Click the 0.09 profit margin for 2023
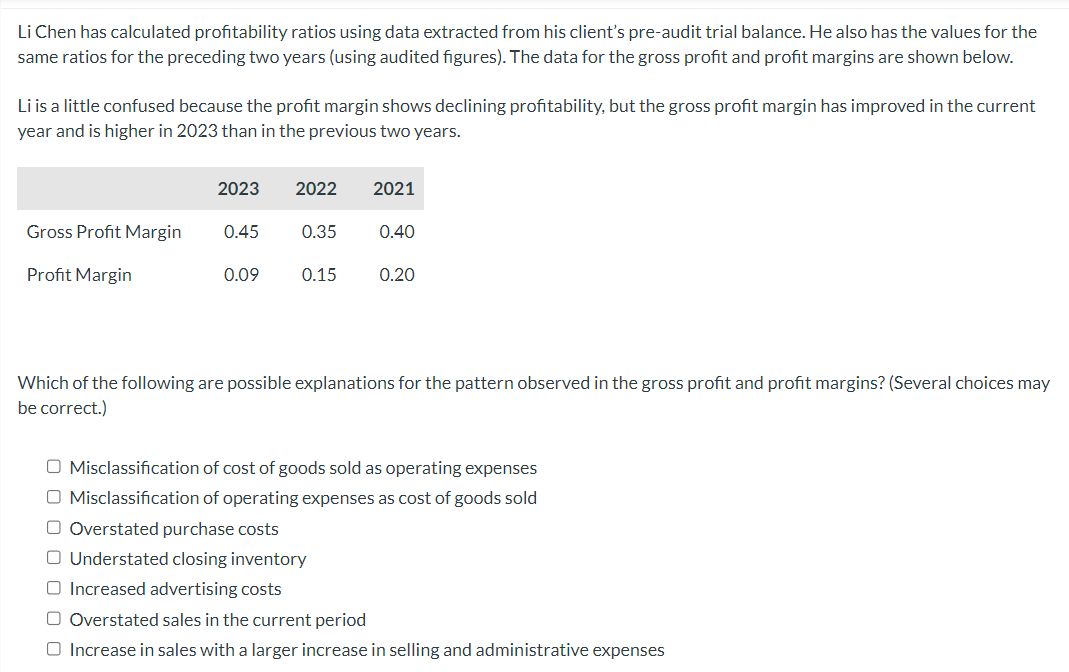The image size is (1069, 672). point(242,274)
